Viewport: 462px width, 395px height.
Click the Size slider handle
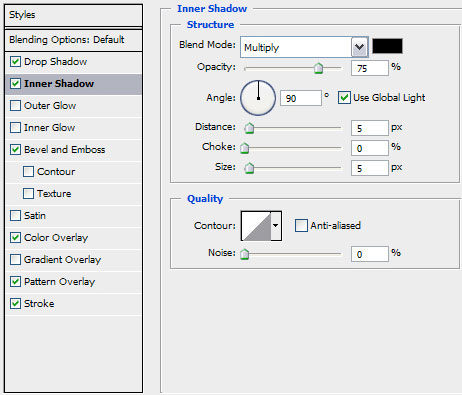click(249, 168)
